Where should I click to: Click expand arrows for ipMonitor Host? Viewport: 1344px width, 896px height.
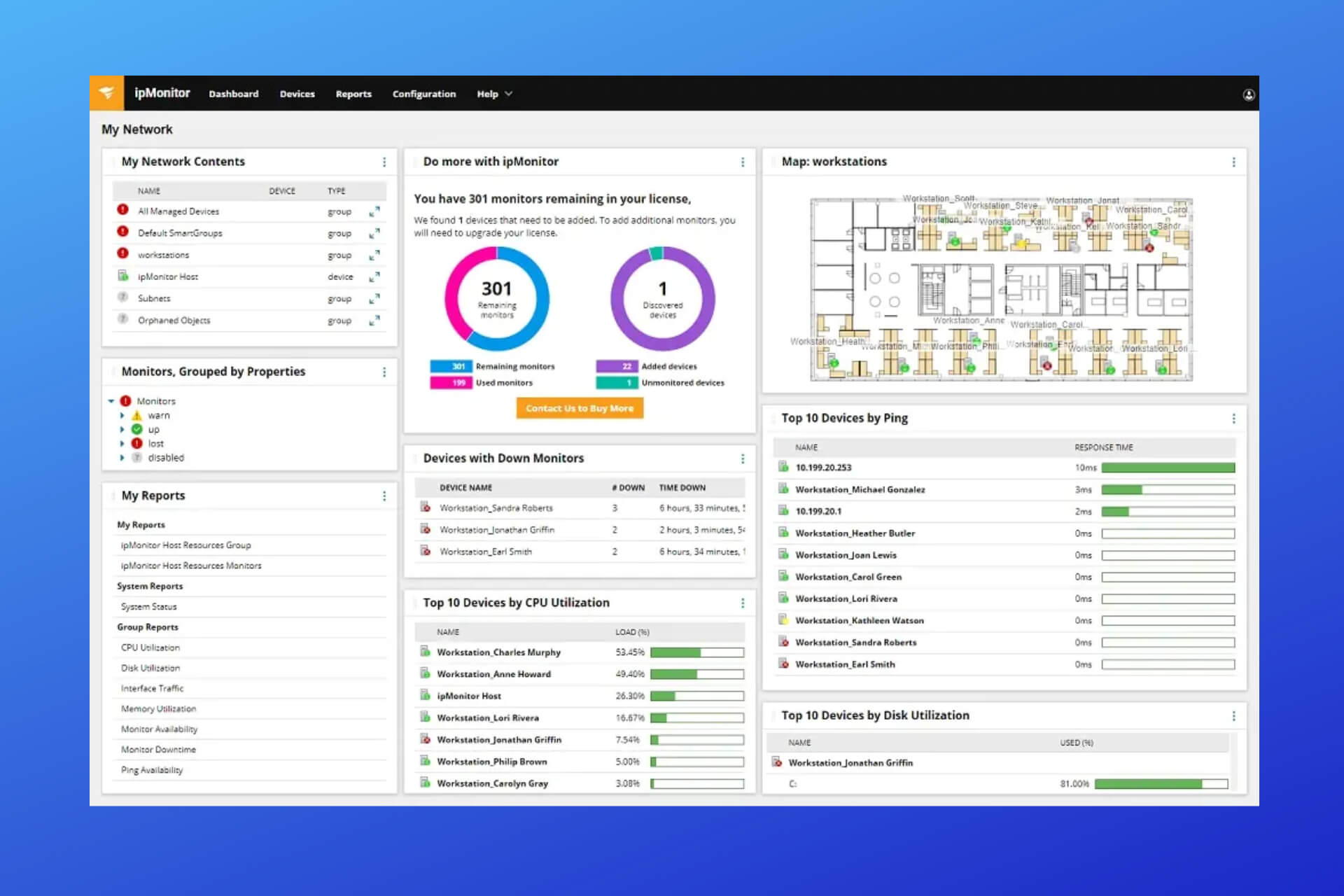point(374,276)
